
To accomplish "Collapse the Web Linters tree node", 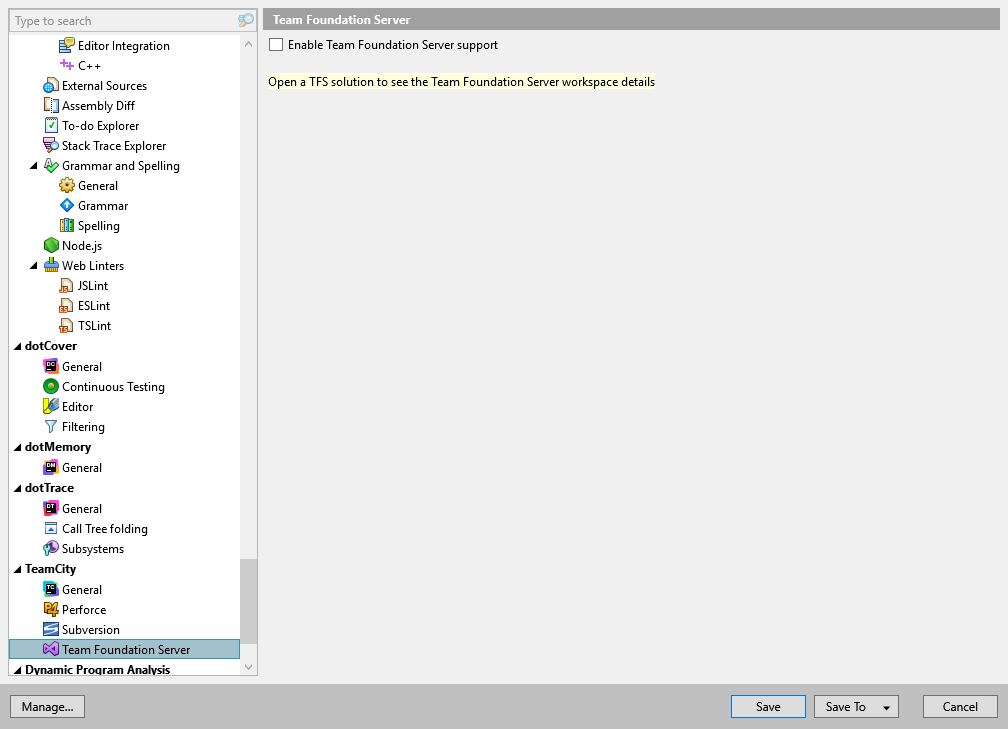I will click(33, 265).
